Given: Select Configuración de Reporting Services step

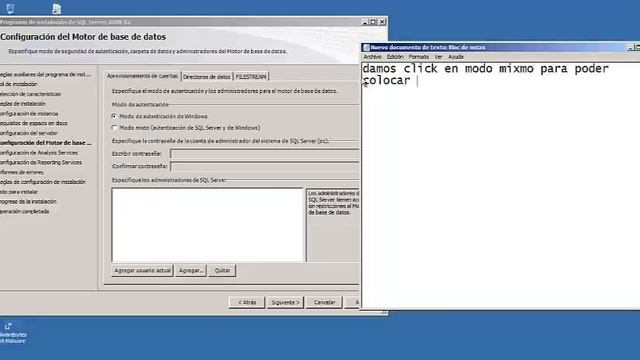Looking at the screenshot, I should pyautogui.click(x=40, y=162).
